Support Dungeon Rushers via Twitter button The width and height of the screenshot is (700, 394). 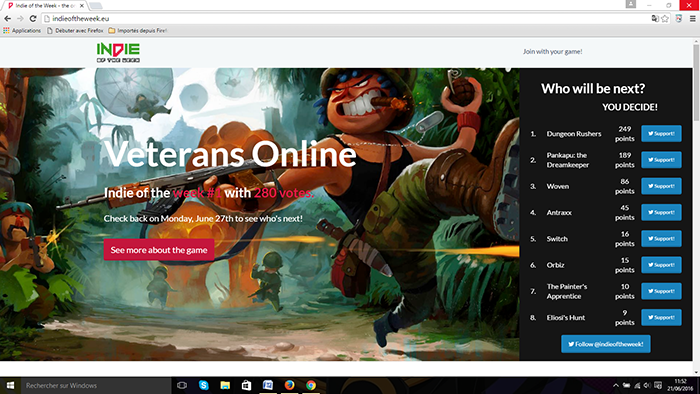[x=661, y=133]
